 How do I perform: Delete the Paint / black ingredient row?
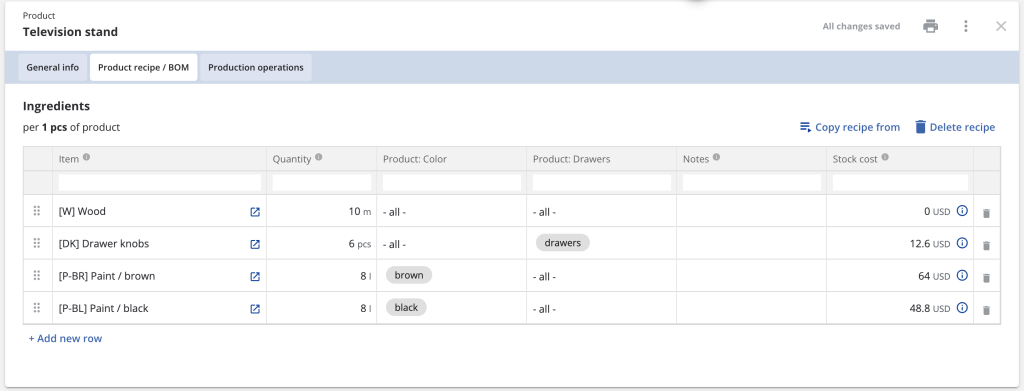coord(986,310)
